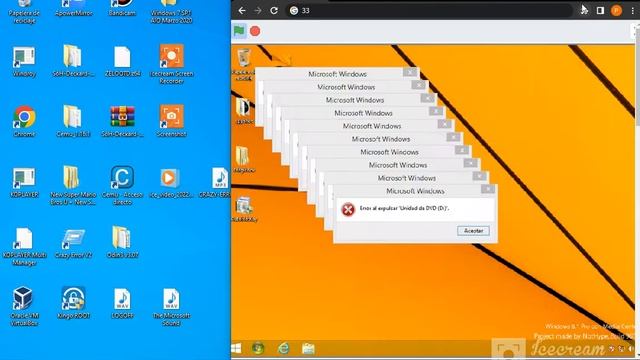Open the Cemu folder on desktop
Image resolution: width=640 pixels, height=360 pixels.
click(x=73, y=121)
